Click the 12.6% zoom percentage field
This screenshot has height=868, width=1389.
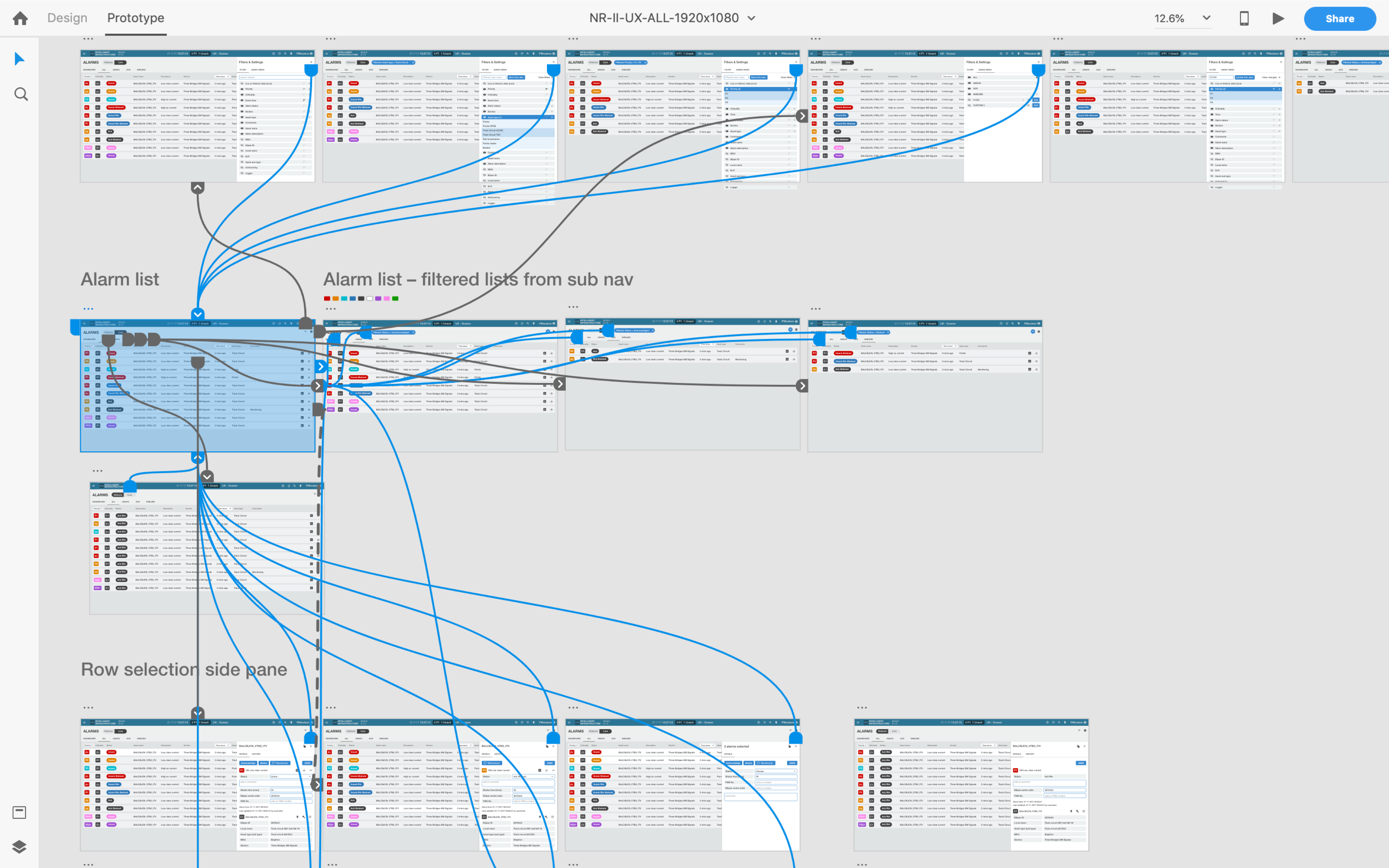(x=1169, y=18)
